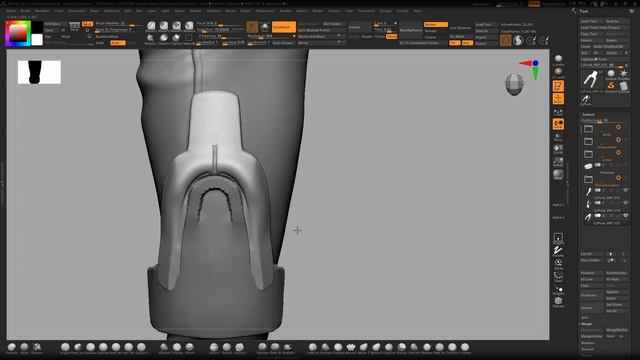Open settings gear of second subtool folder

coord(618,140)
